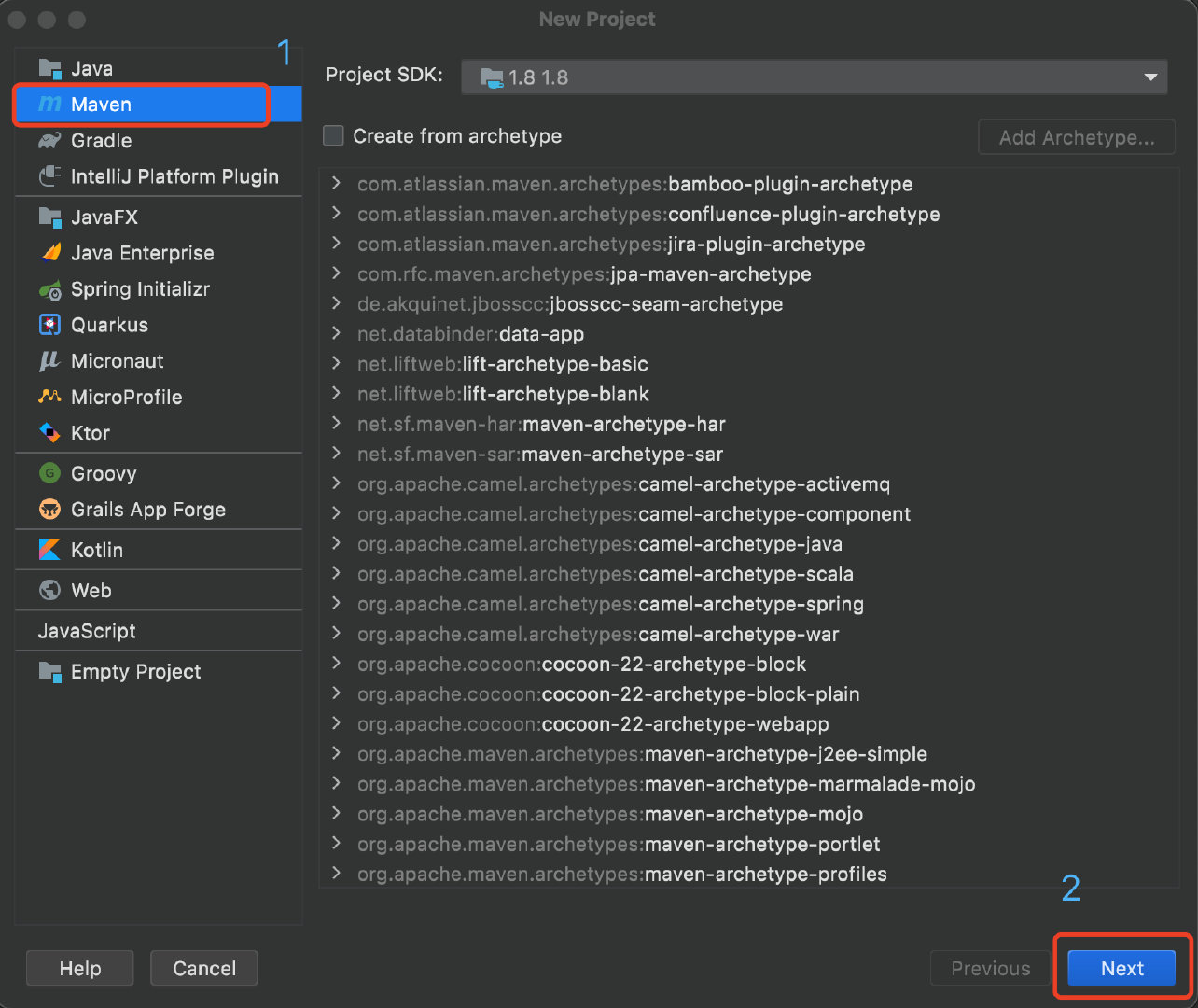Select JavaScript project type
Image resolution: width=1198 pixels, height=1008 pixels.
(87, 631)
